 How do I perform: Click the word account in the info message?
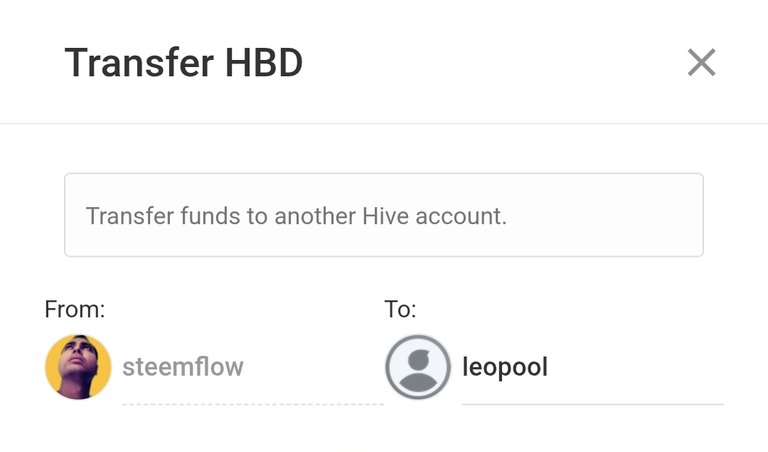coord(461,216)
